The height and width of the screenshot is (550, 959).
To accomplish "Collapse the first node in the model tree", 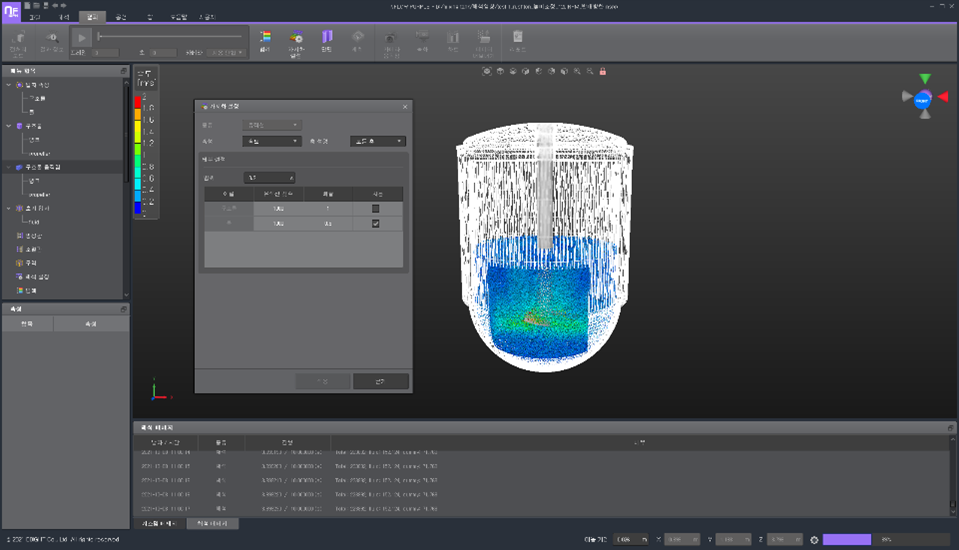I will 9,85.
